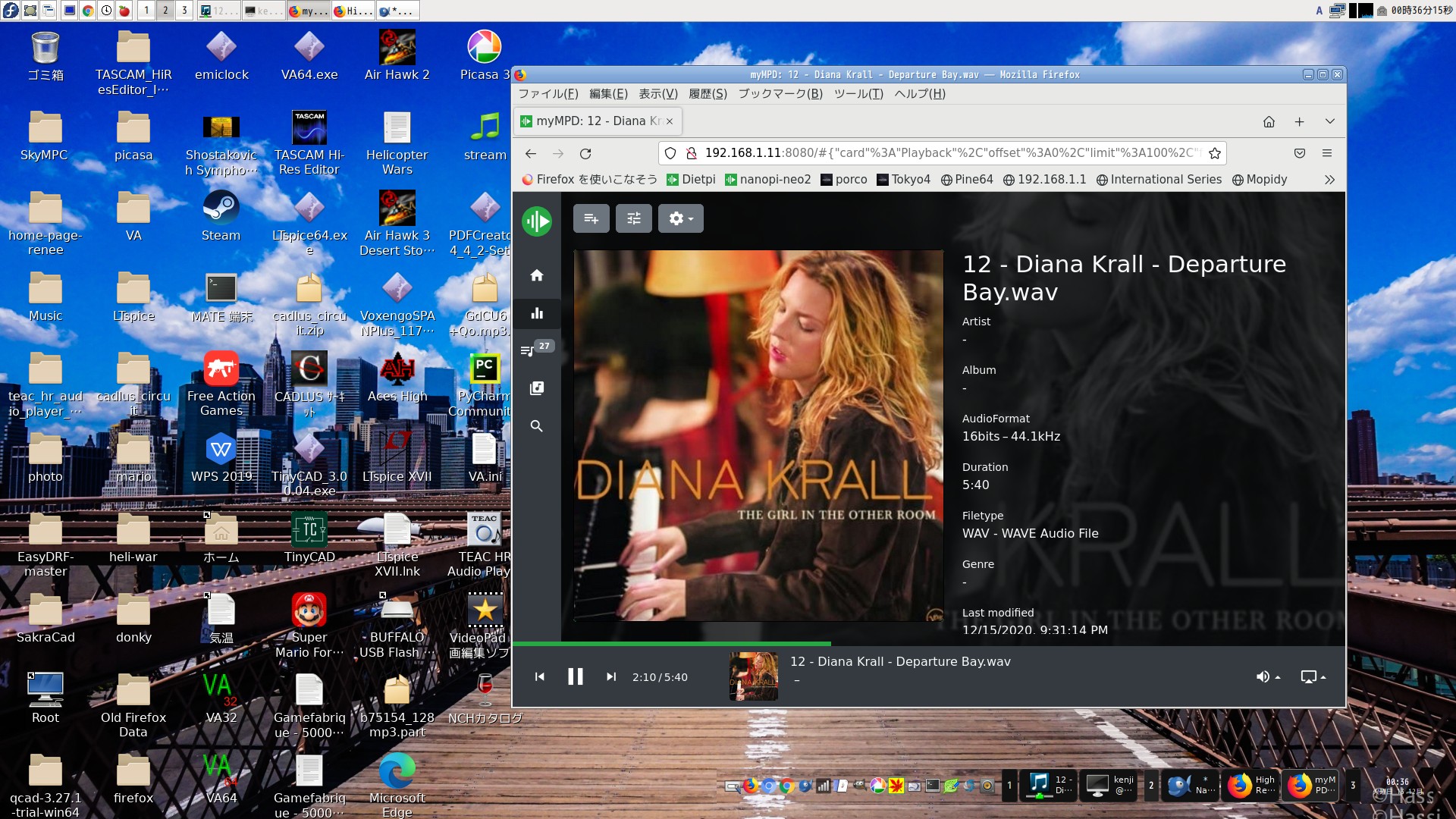The image size is (1456, 819).
Task: Skip to the next track
Action: coord(611,676)
